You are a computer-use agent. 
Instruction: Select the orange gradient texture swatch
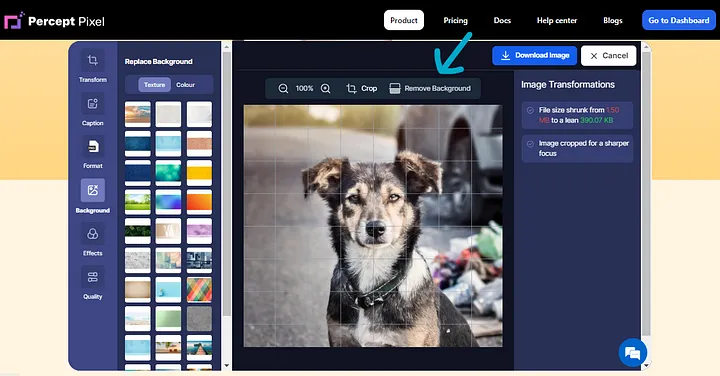tap(199, 202)
